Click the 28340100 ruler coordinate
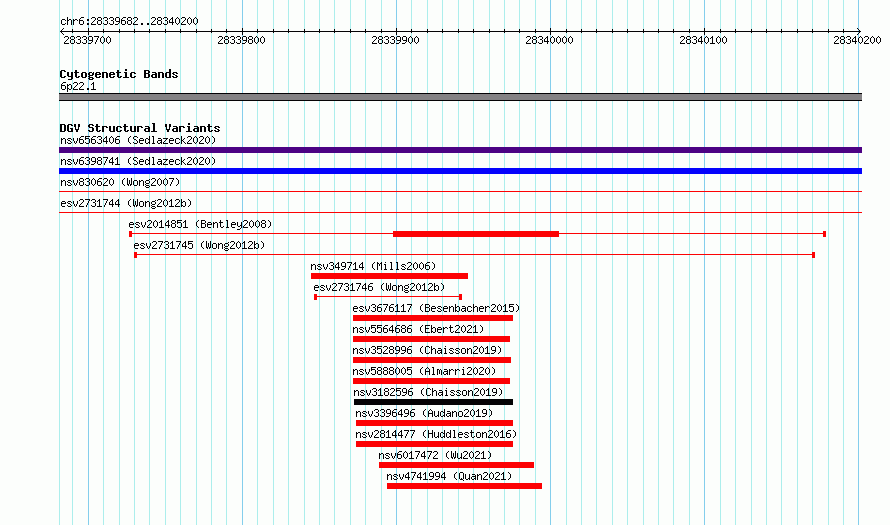 (x=703, y=40)
